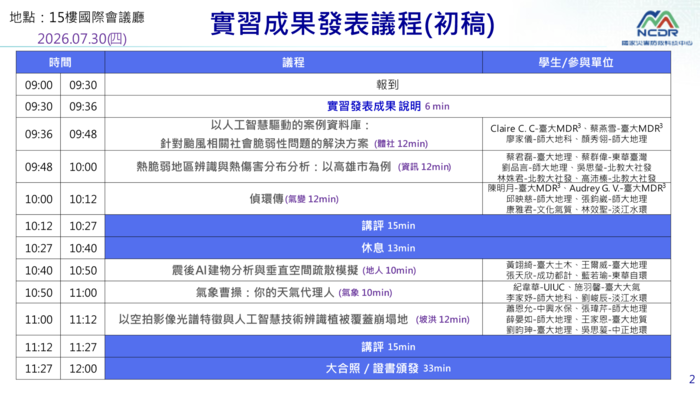Click the 休息 13min bar

(388, 248)
